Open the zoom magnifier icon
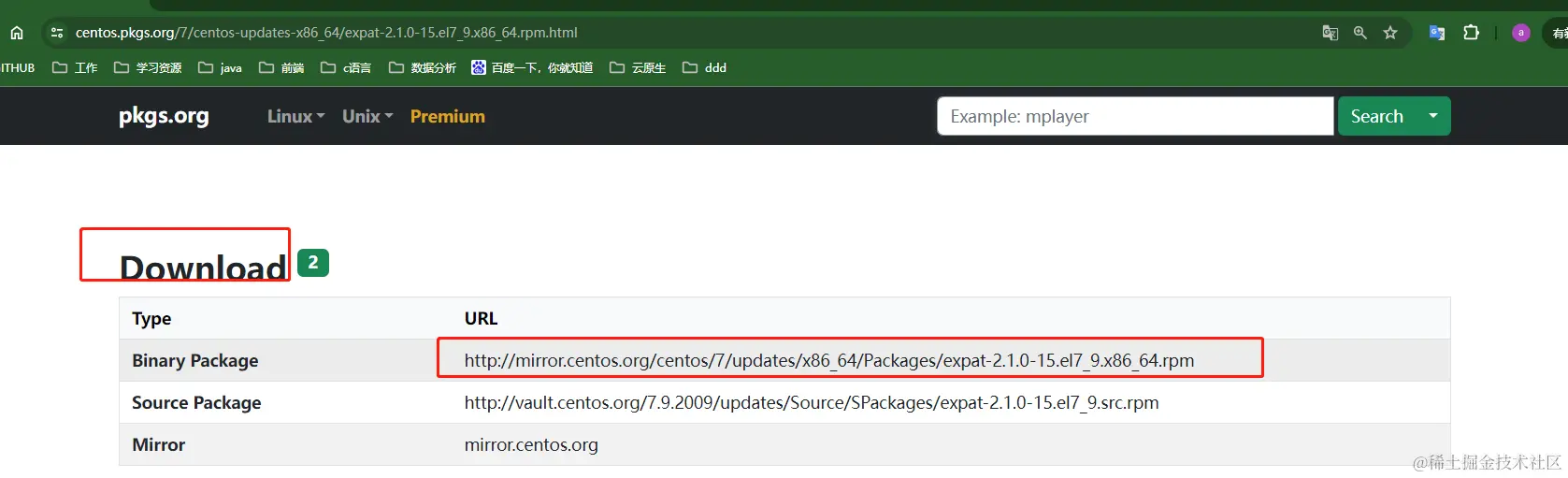This screenshot has width=1568, height=478. click(1359, 33)
